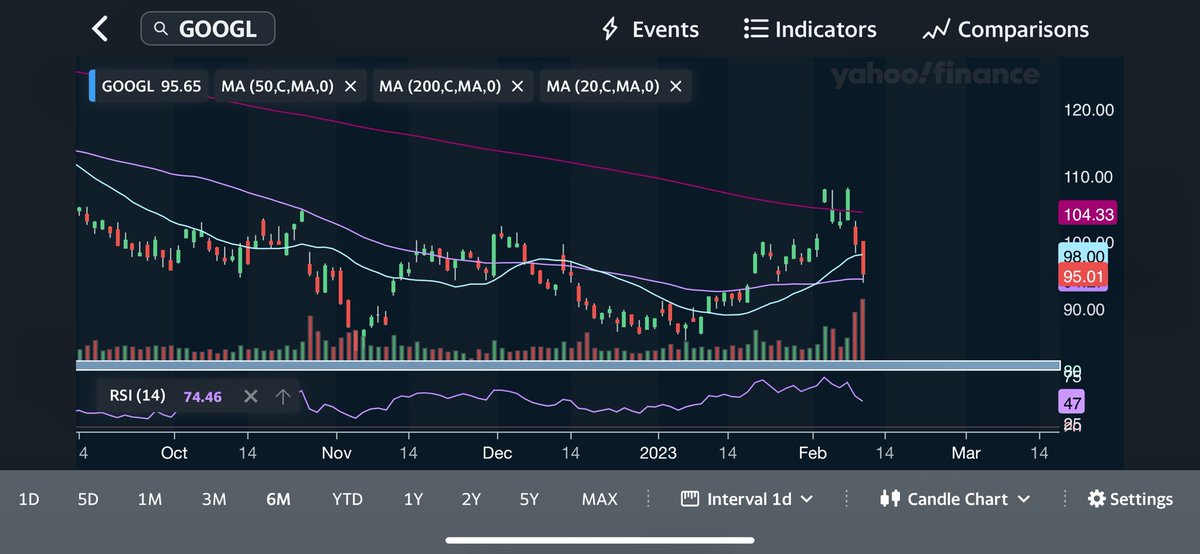Open the Indicators list
This screenshot has height=554, width=1200.
pyautogui.click(x=810, y=29)
